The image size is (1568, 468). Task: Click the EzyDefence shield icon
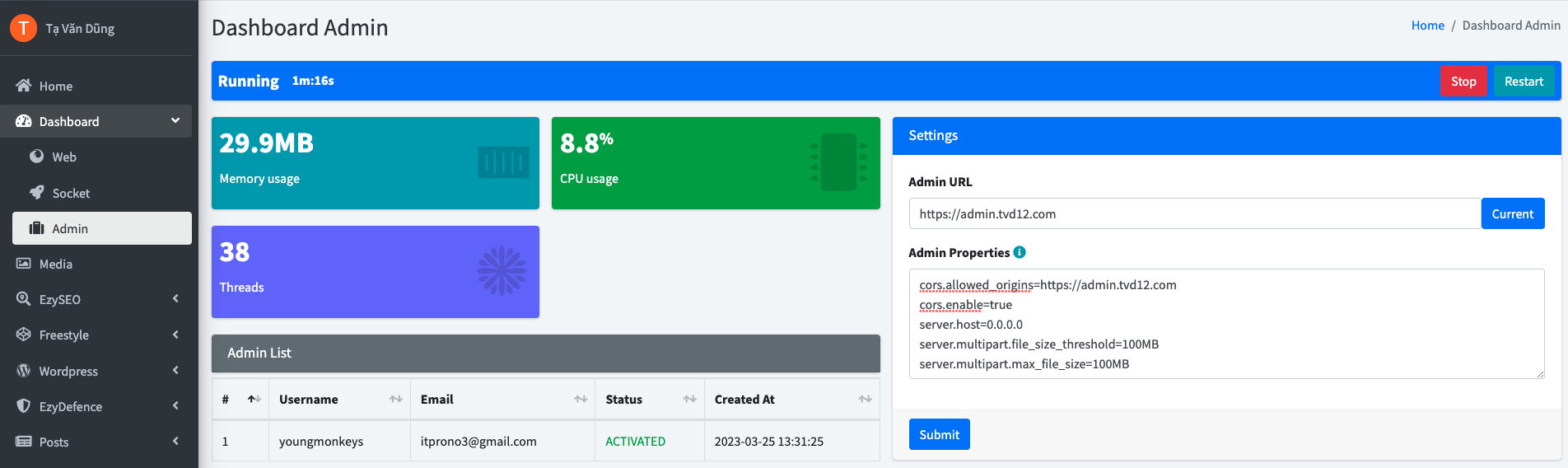coord(24,406)
